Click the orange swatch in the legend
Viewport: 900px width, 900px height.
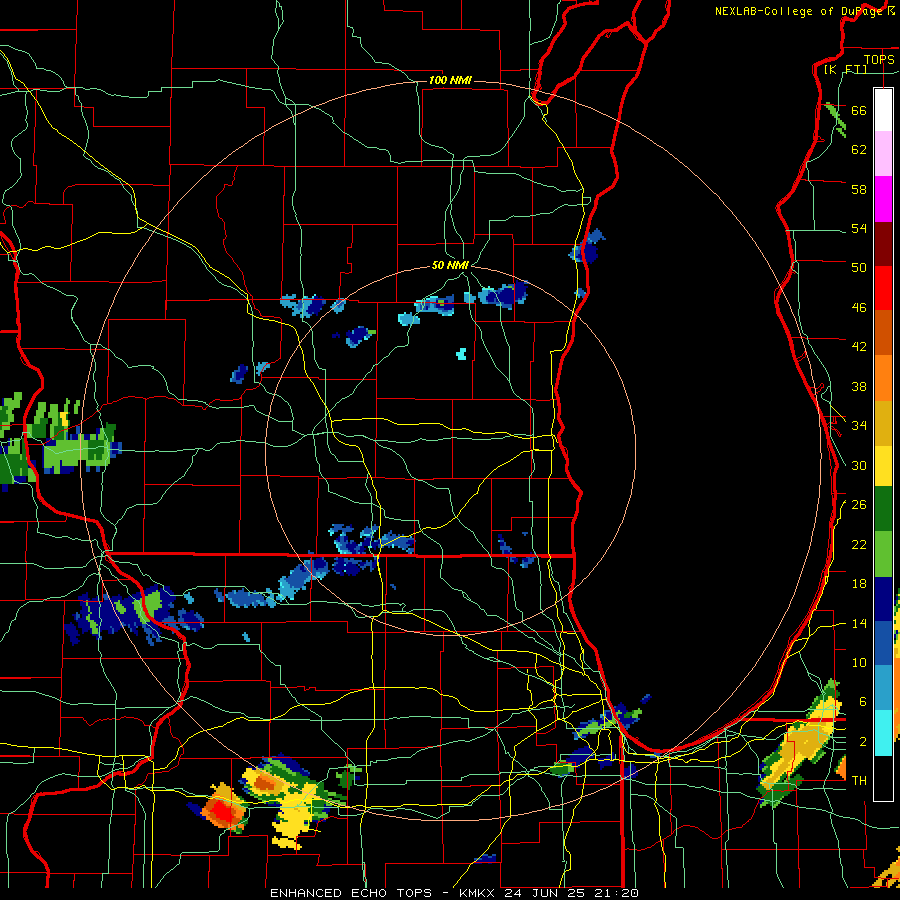pyautogui.click(x=883, y=378)
